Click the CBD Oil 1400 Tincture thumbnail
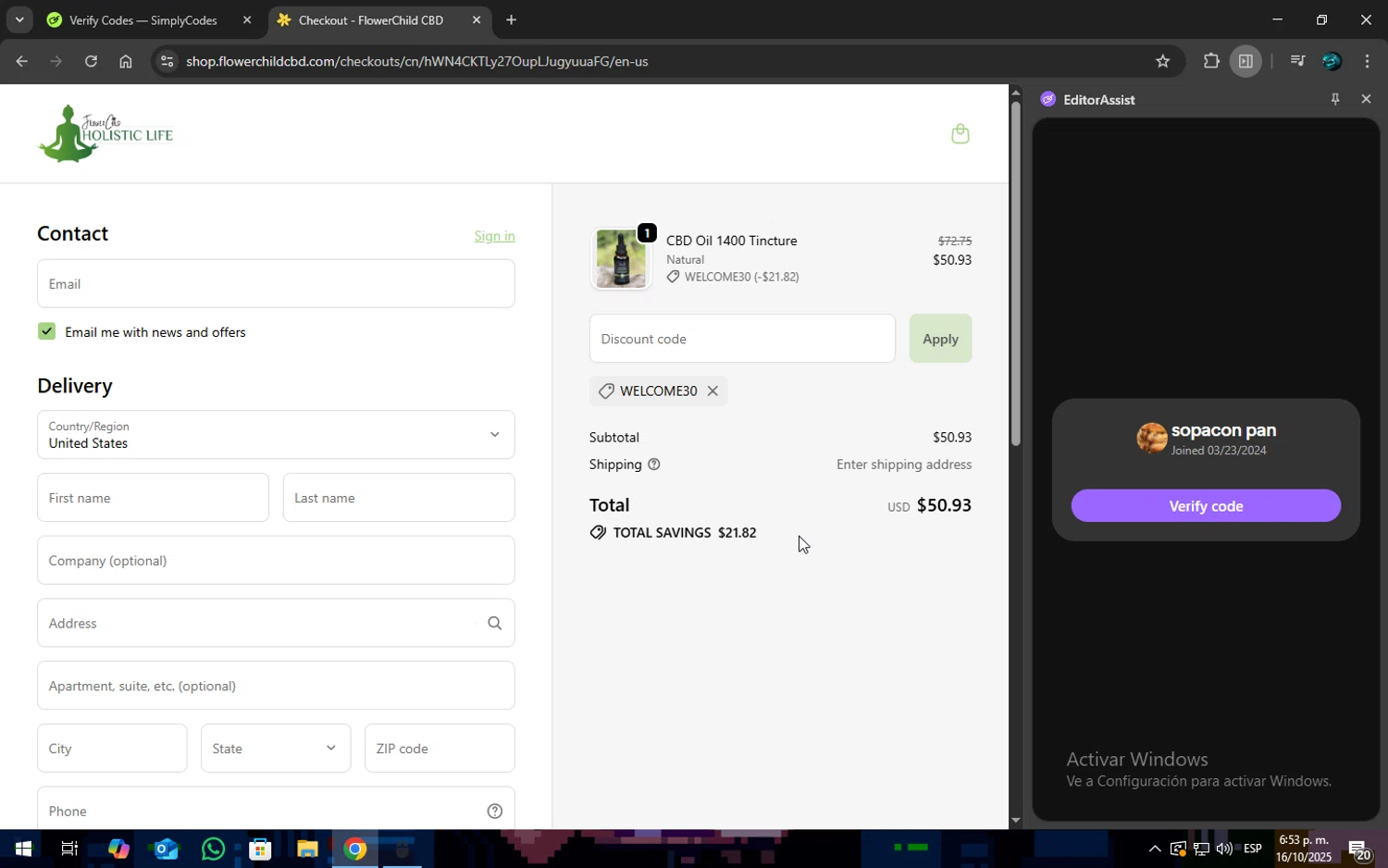 tap(621, 259)
